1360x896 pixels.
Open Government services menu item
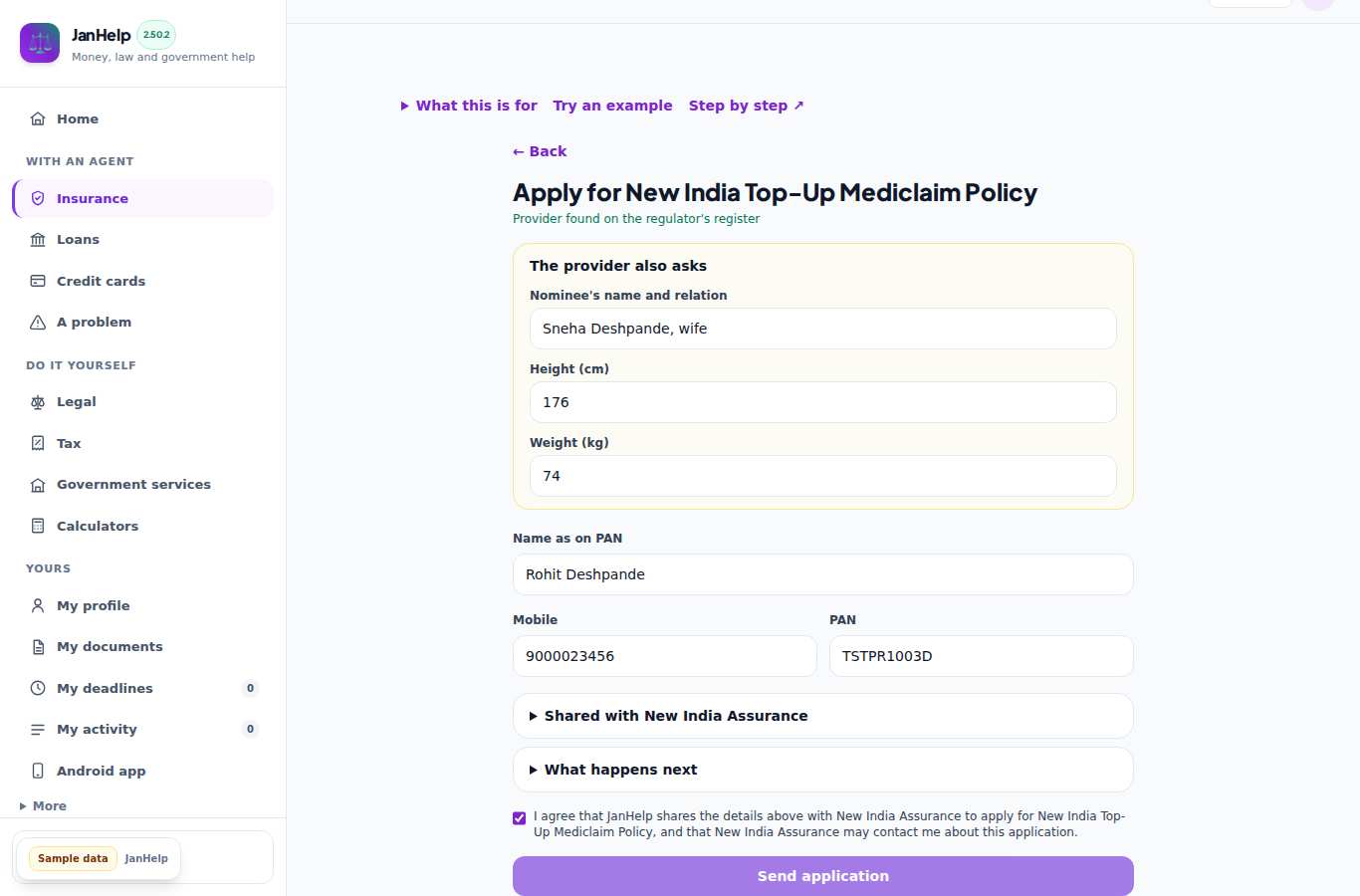click(142, 484)
